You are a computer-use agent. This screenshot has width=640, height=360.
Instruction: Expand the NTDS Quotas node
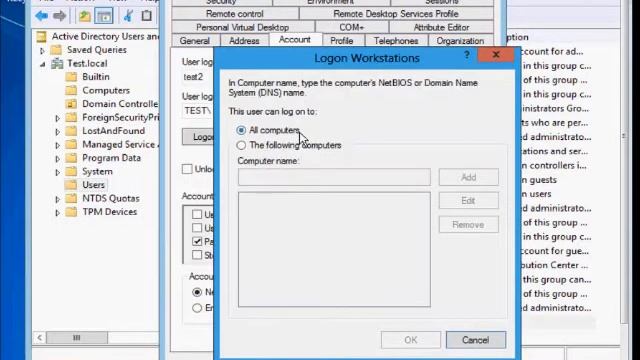pos(57,200)
